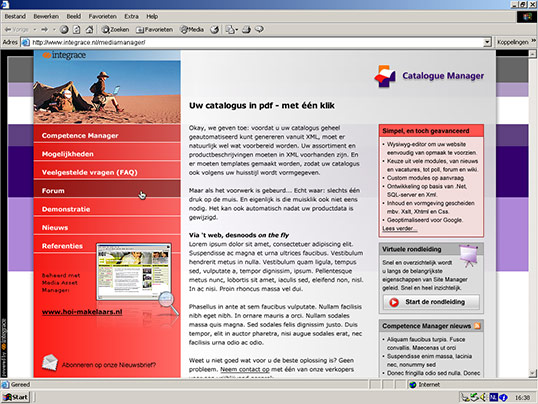The image size is (538, 404).
Task: Click the page icon in address bar
Action: 26,43
